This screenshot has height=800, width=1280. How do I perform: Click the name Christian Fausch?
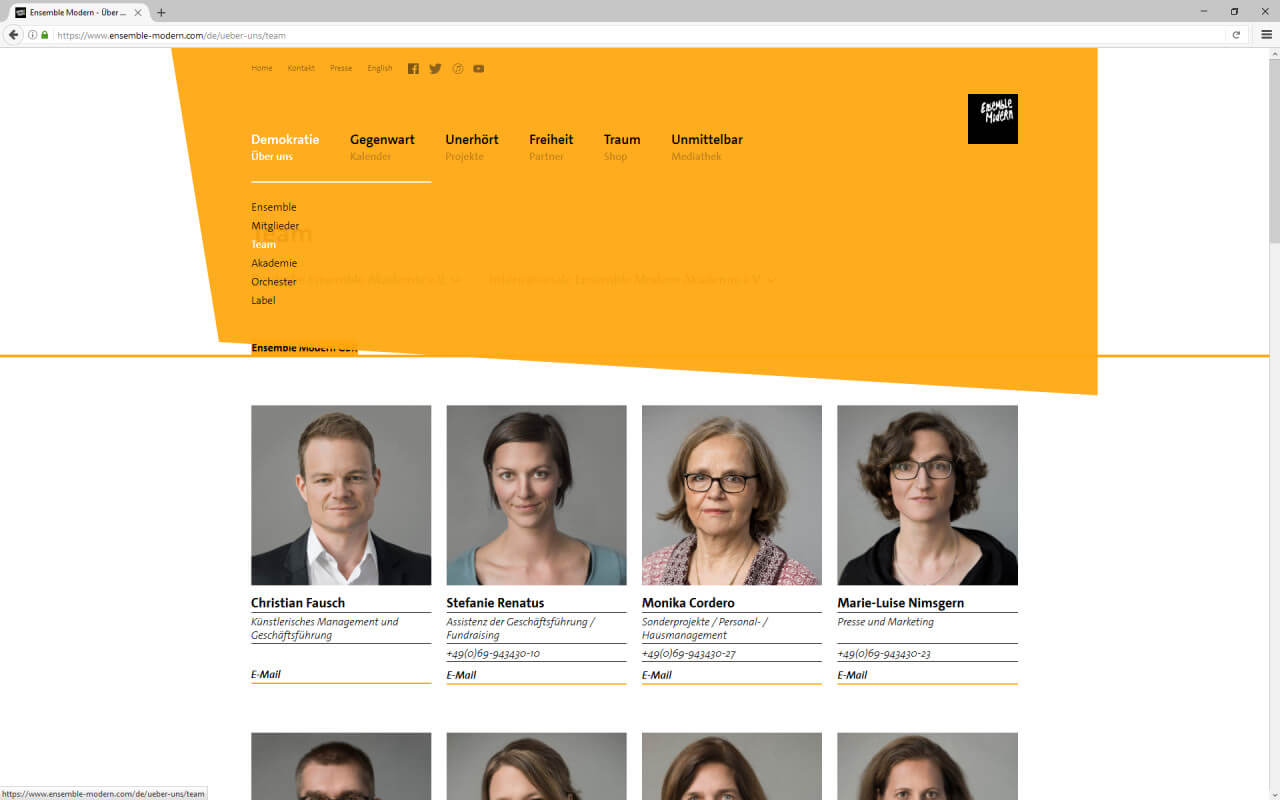(298, 603)
